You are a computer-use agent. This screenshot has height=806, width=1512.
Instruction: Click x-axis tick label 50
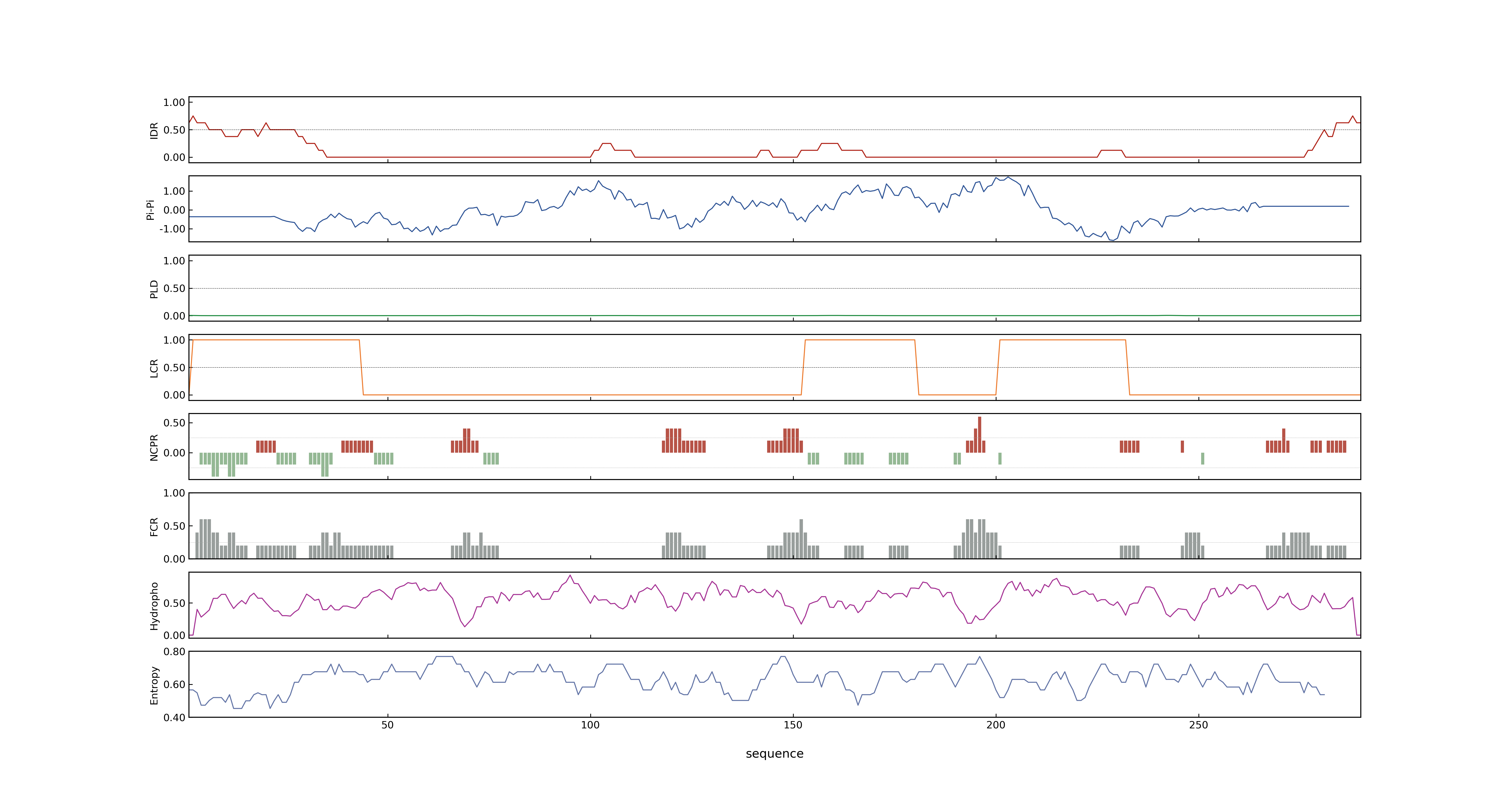tap(387, 725)
